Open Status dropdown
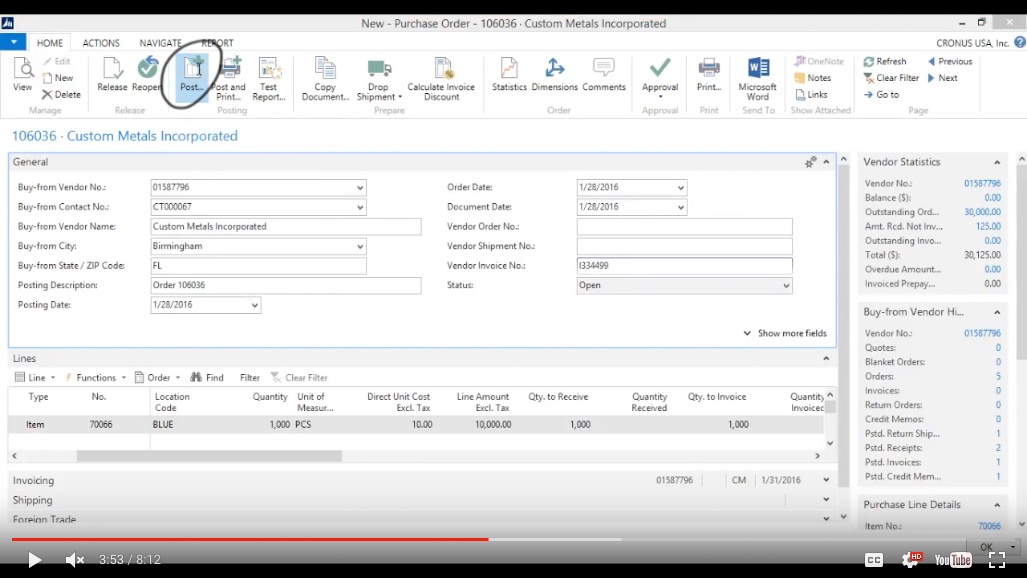Screen dimensions: 1027x578 click(786, 286)
